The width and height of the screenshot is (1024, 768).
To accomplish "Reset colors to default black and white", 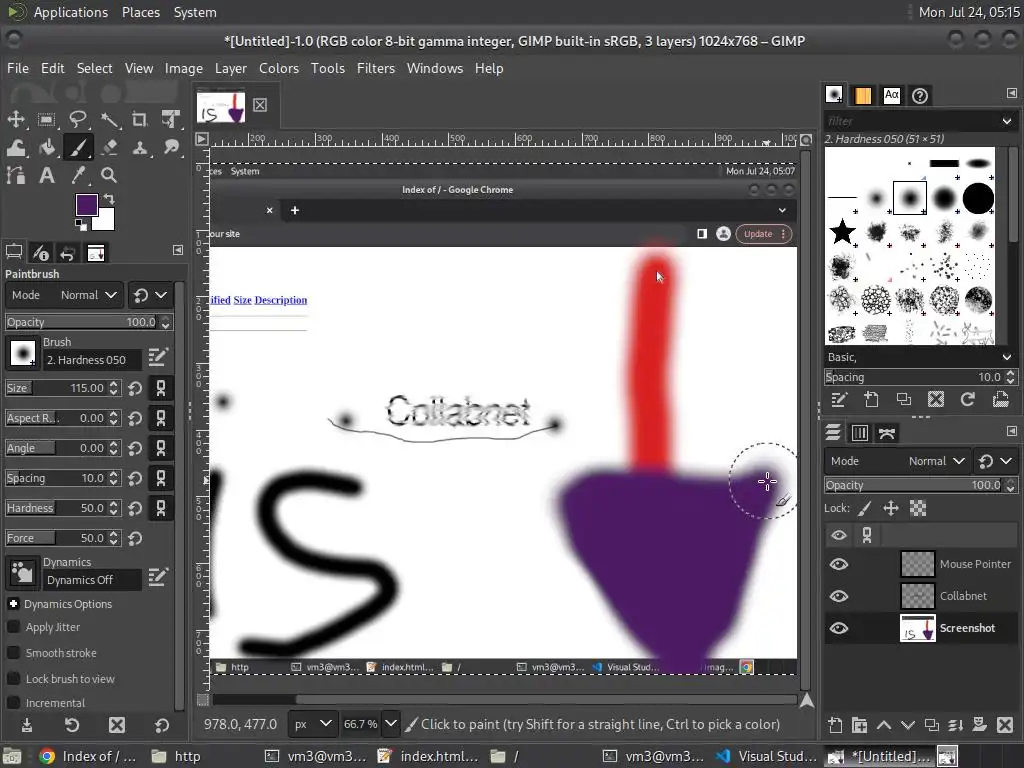I will point(80,225).
